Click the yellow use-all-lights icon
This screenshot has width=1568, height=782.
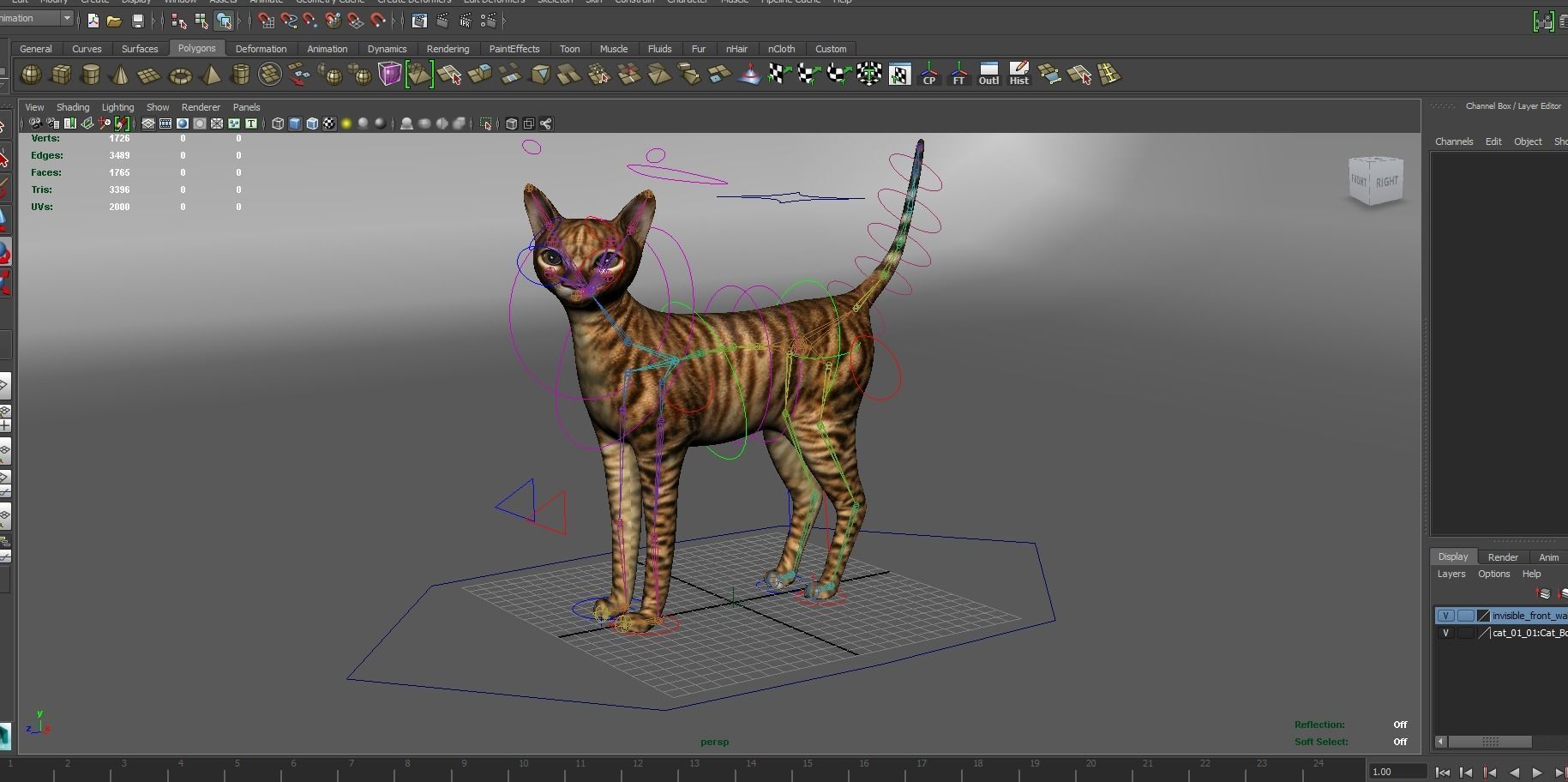coord(346,123)
